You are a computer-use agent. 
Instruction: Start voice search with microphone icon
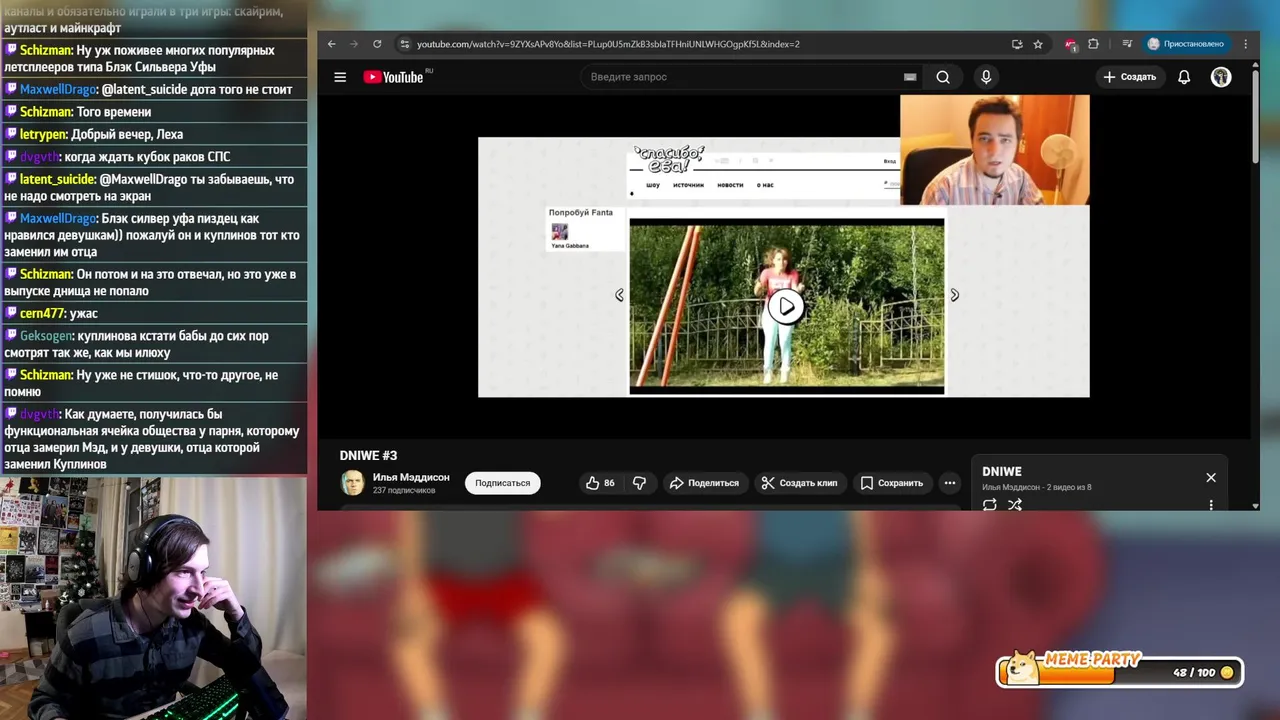(x=986, y=77)
